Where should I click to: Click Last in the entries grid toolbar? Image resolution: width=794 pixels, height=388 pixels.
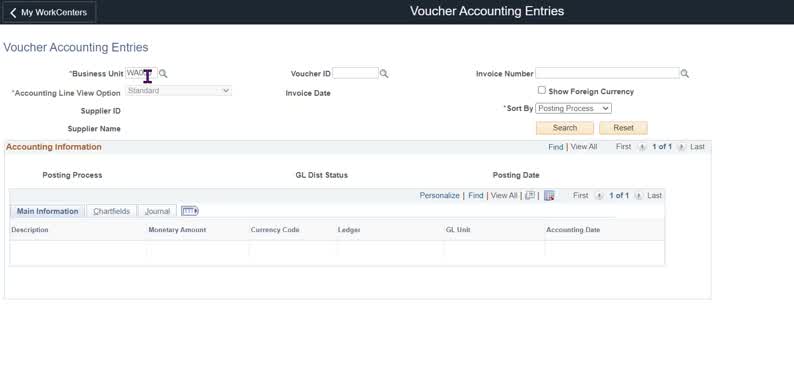coord(654,196)
